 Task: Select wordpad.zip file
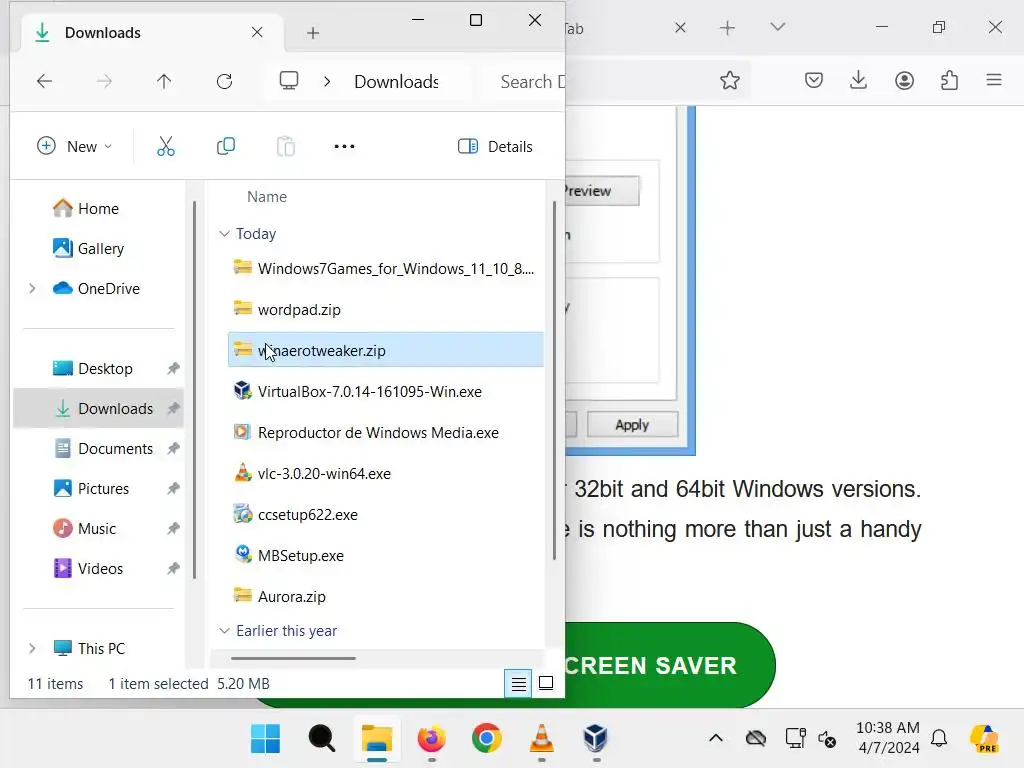coord(385,310)
